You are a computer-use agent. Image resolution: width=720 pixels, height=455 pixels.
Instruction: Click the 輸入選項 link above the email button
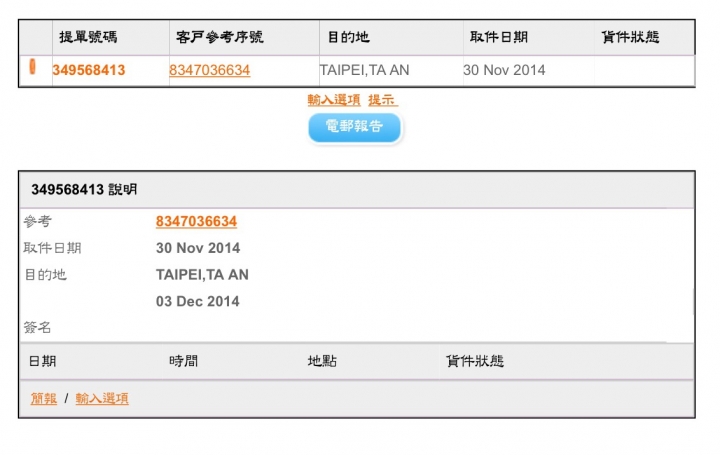point(334,100)
